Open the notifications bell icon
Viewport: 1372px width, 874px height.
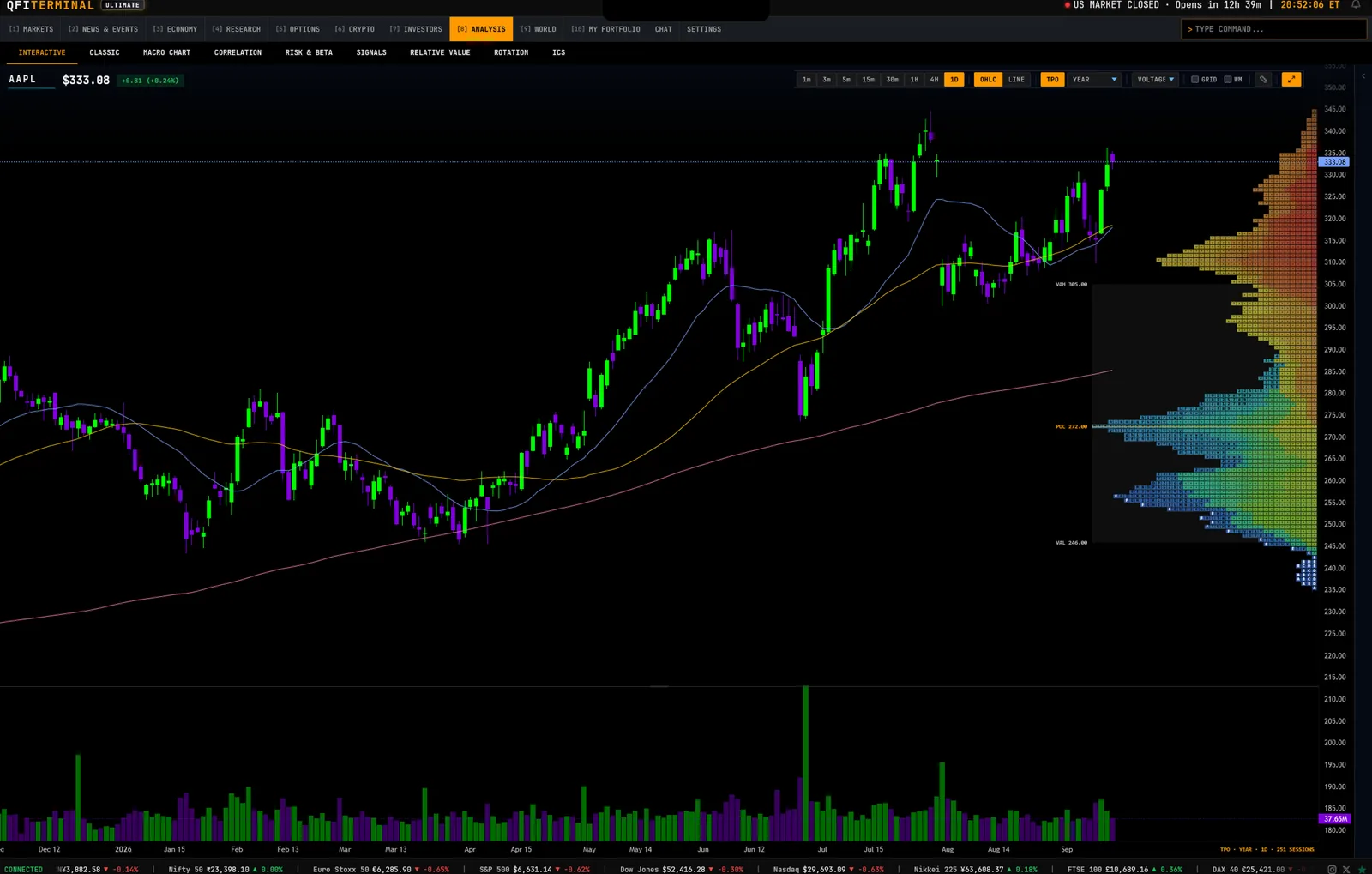pyautogui.click(x=1356, y=5)
